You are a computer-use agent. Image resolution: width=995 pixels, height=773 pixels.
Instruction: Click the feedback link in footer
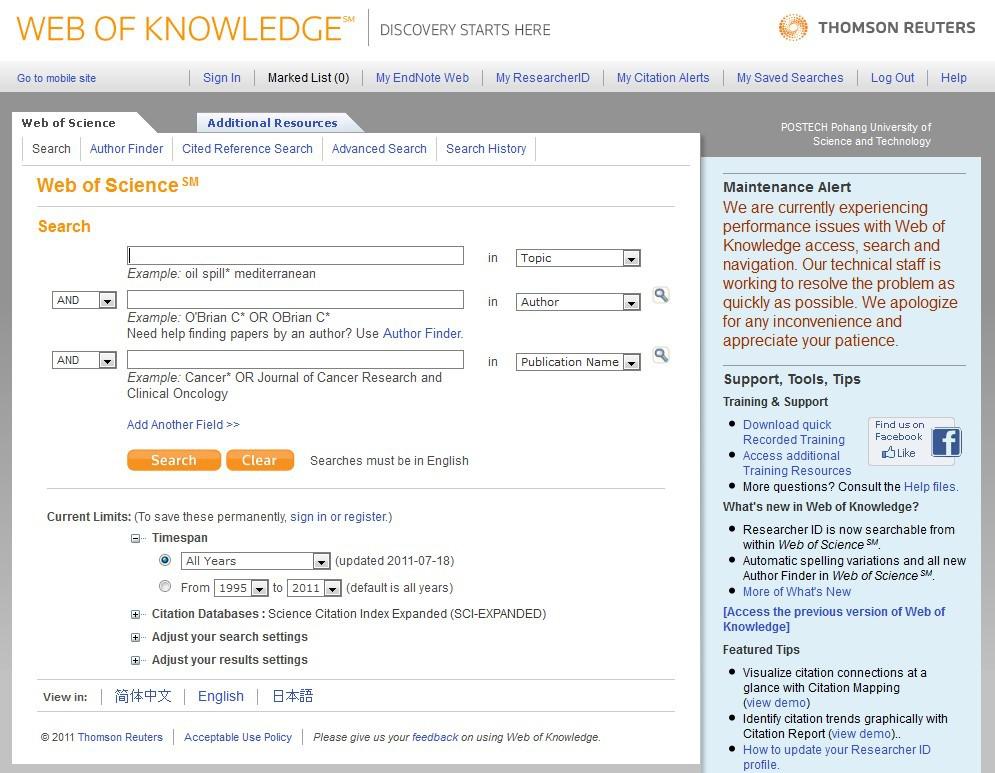435,737
